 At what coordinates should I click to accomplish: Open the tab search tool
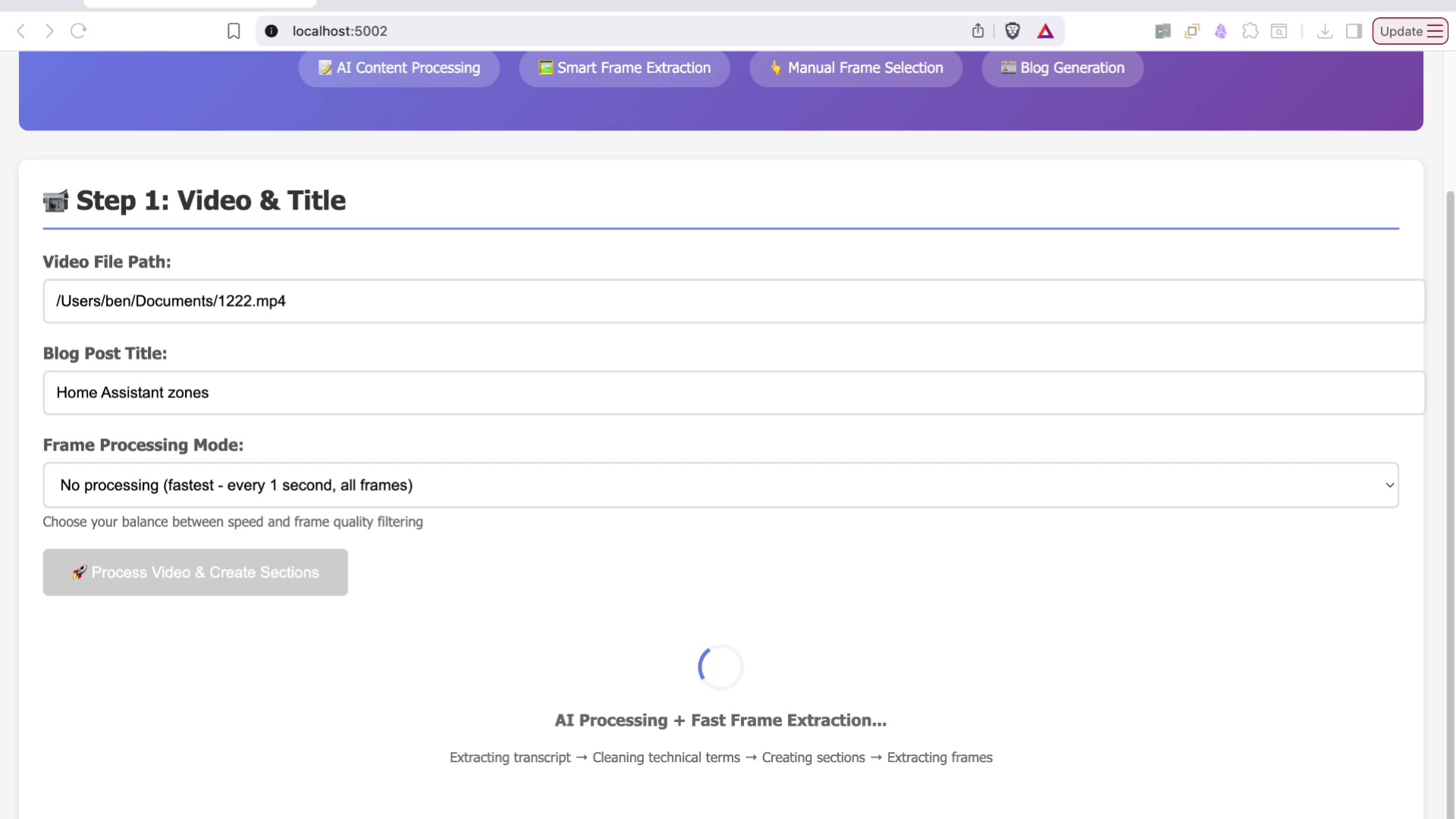coord(1279,31)
